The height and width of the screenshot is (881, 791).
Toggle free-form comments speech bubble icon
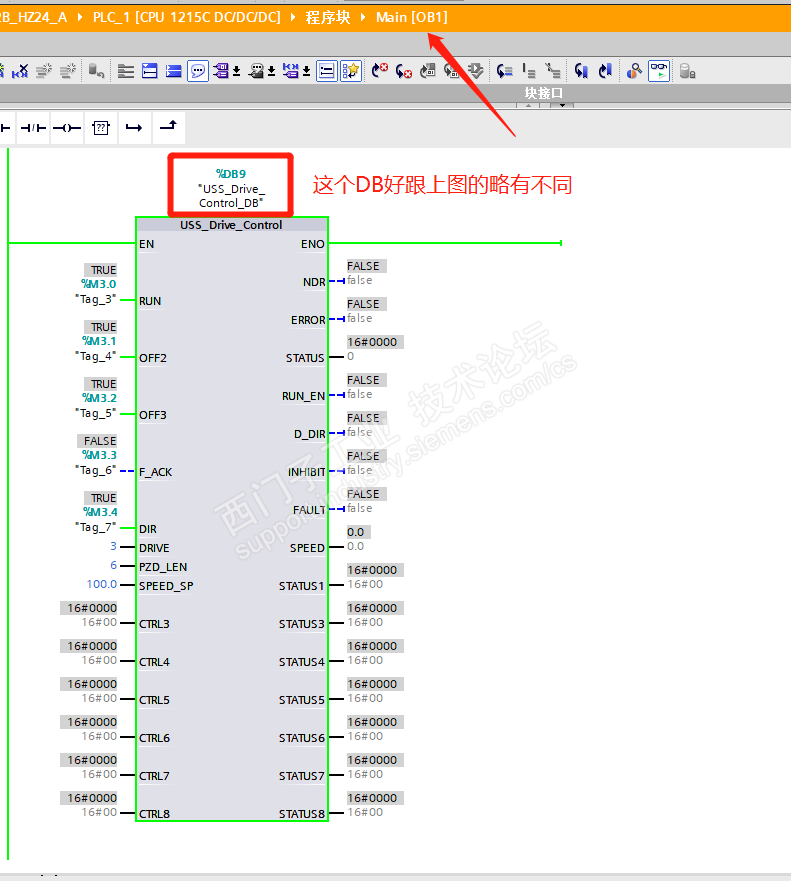click(198, 71)
